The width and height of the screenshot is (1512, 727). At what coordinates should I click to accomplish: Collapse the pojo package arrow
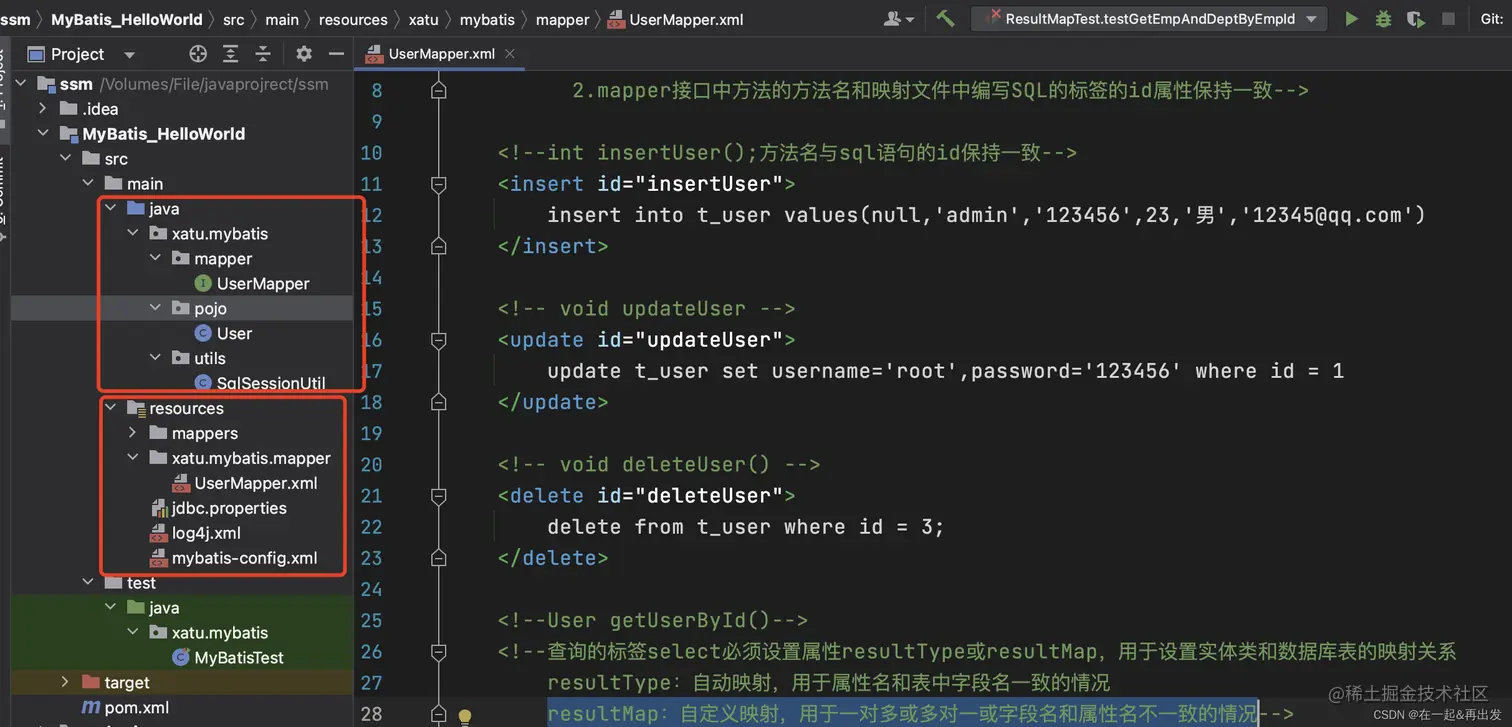[155, 308]
